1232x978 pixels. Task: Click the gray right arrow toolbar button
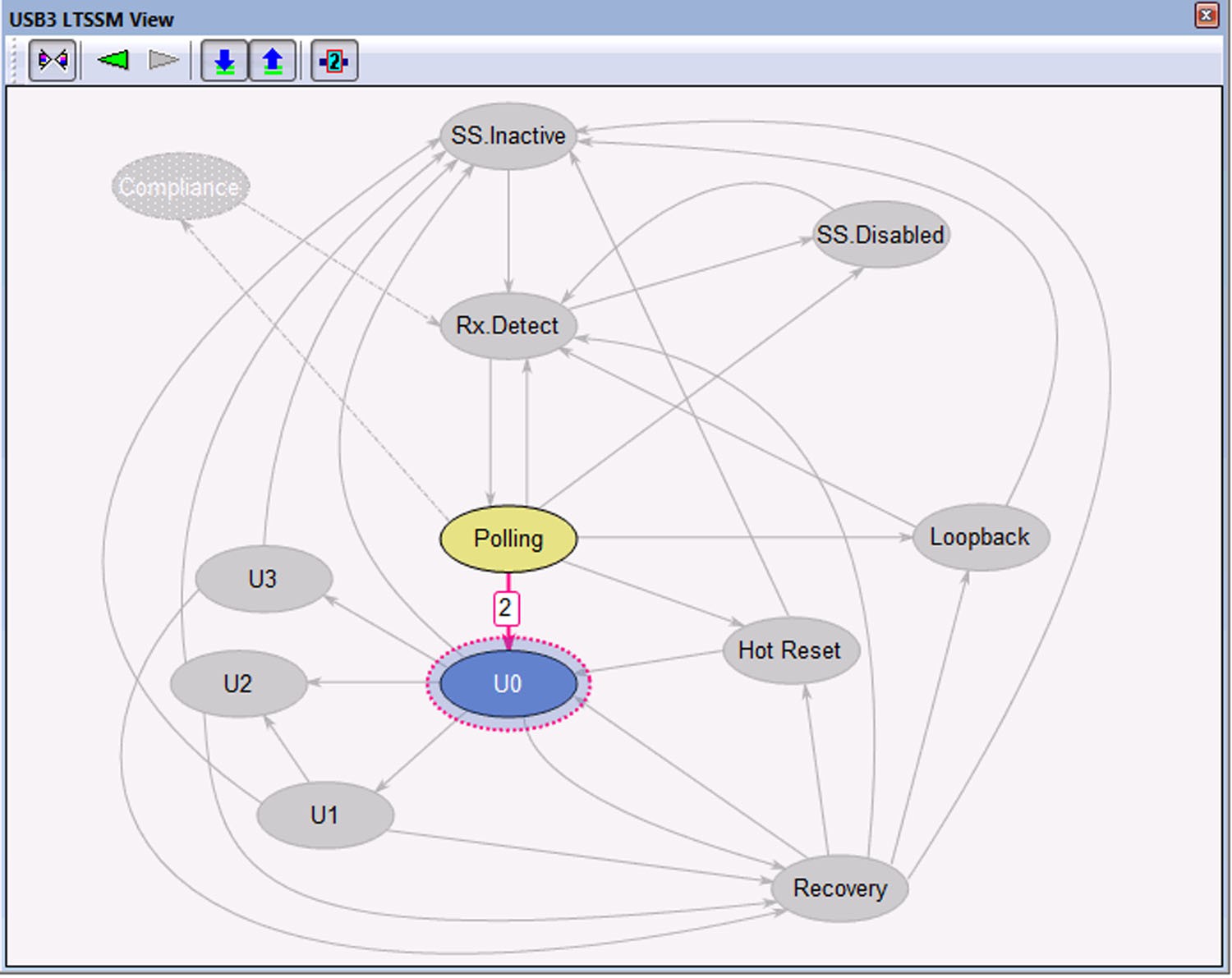tap(163, 60)
